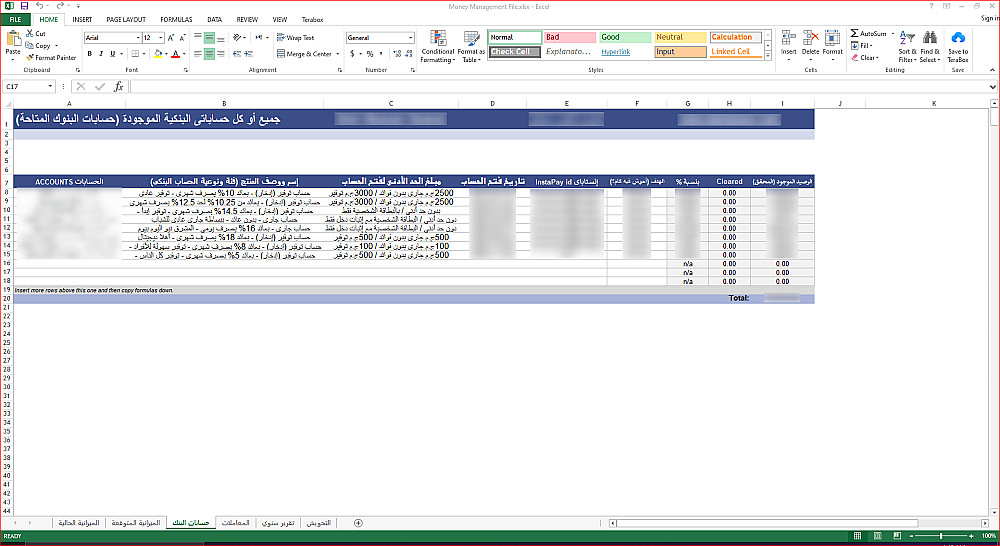This screenshot has height=546, width=1000.
Task: Apply the Neutral cell style
Action: (x=680, y=38)
